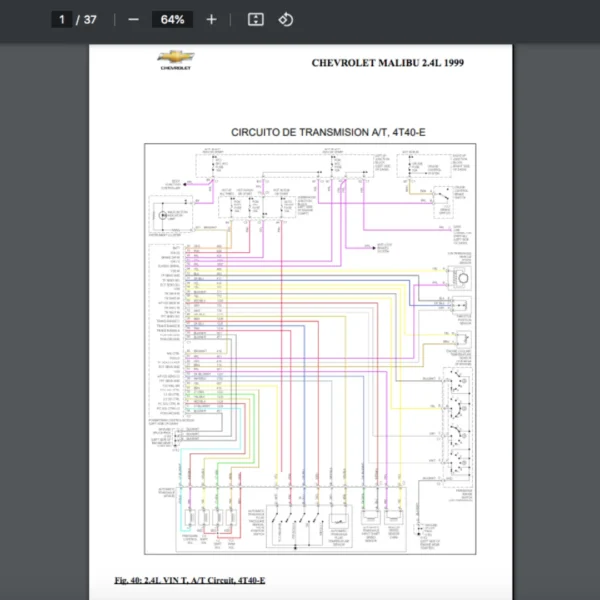The image size is (600, 600).
Task: Click the CHEVROLET MALIBU 2.4L 1999 title
Action: pyautogui.click(x=387, y=63)
